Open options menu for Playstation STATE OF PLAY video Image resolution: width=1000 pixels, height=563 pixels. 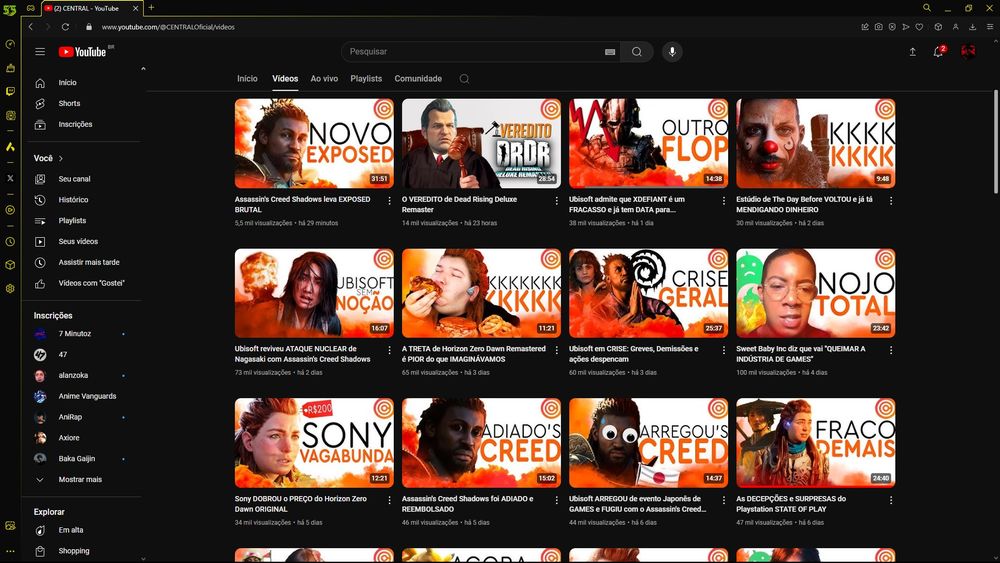(891, 501)
